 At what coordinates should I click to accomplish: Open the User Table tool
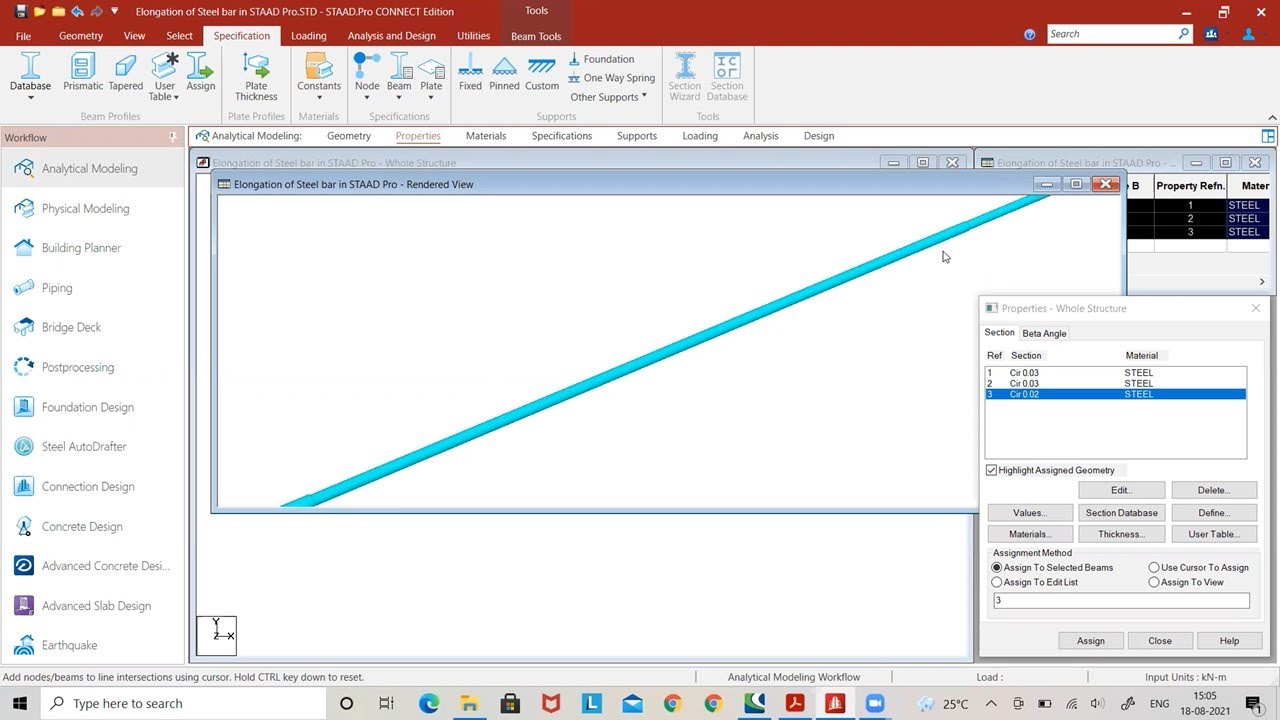165,76
